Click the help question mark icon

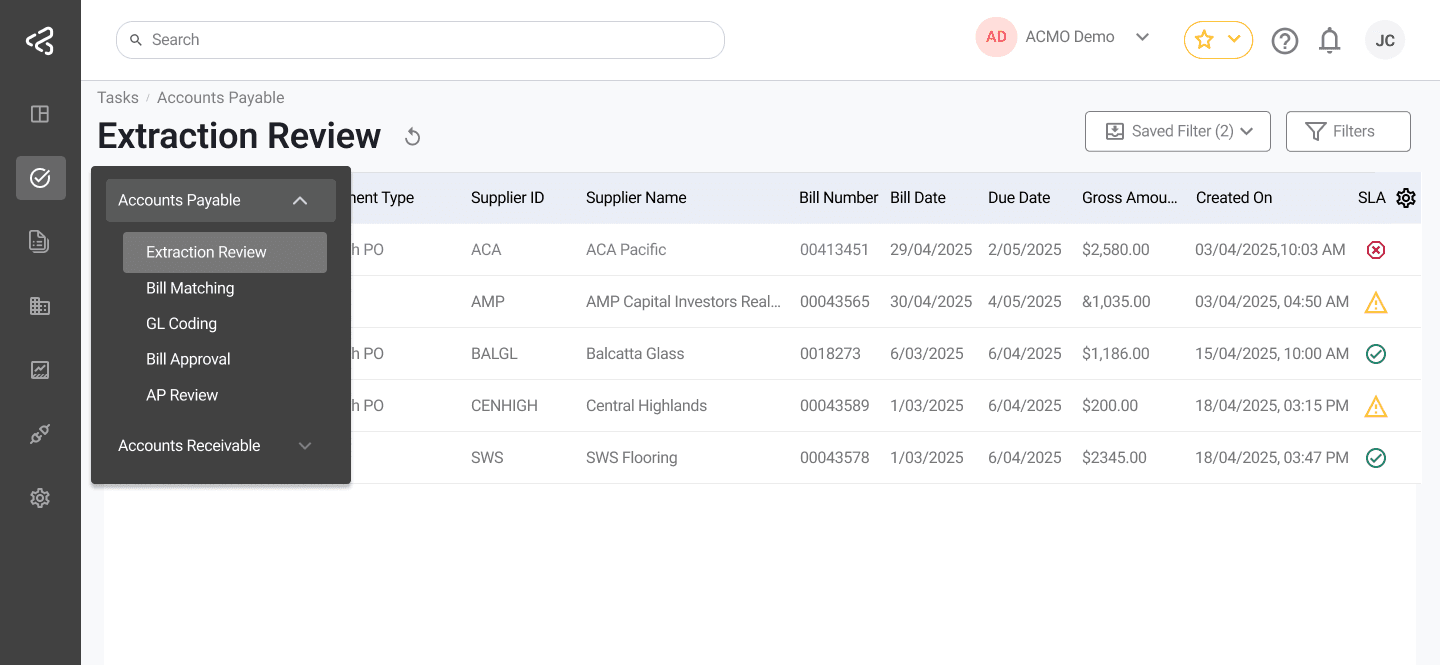click(1285, 40)
